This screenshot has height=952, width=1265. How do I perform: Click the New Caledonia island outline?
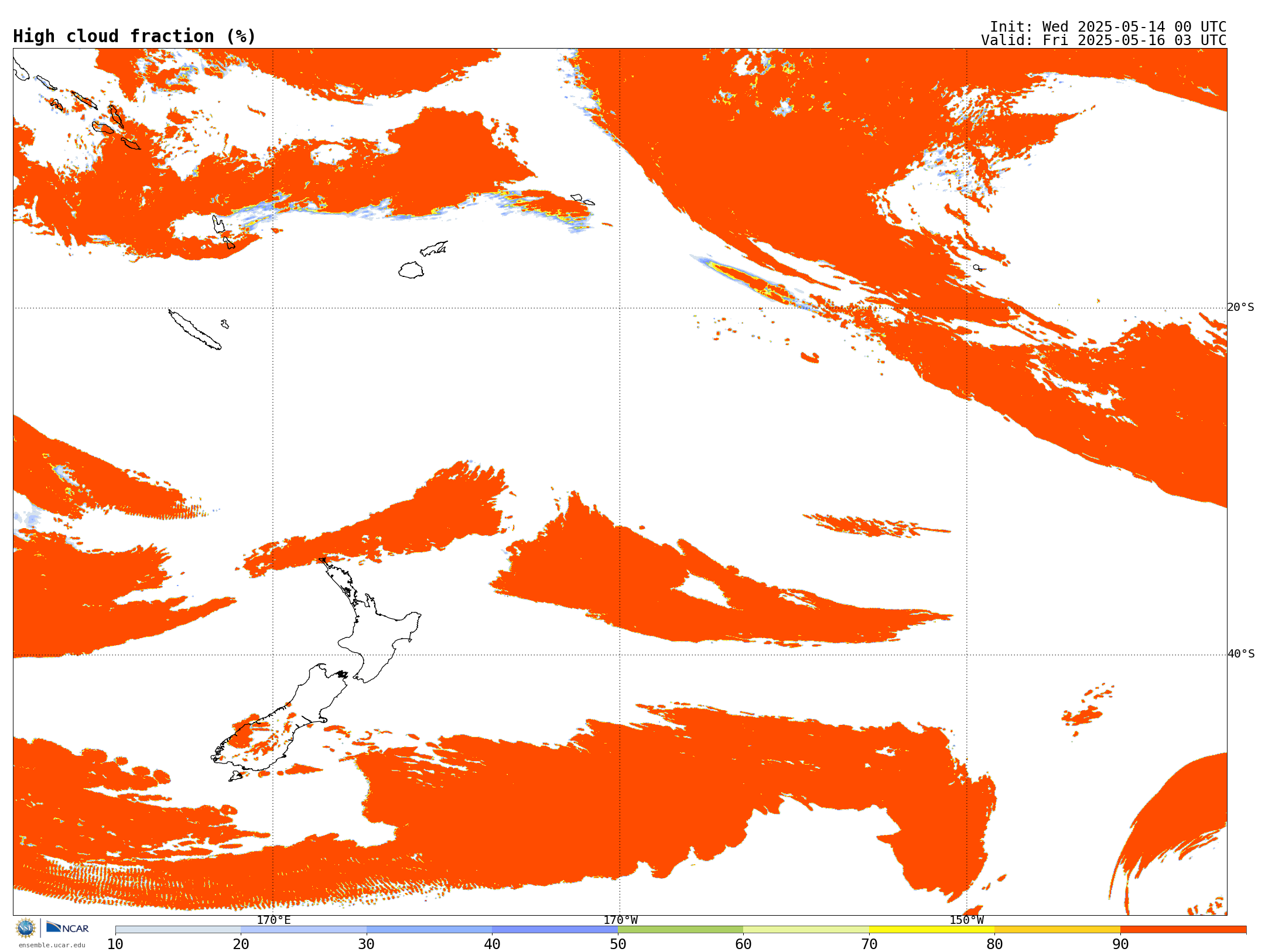point(194,330)
